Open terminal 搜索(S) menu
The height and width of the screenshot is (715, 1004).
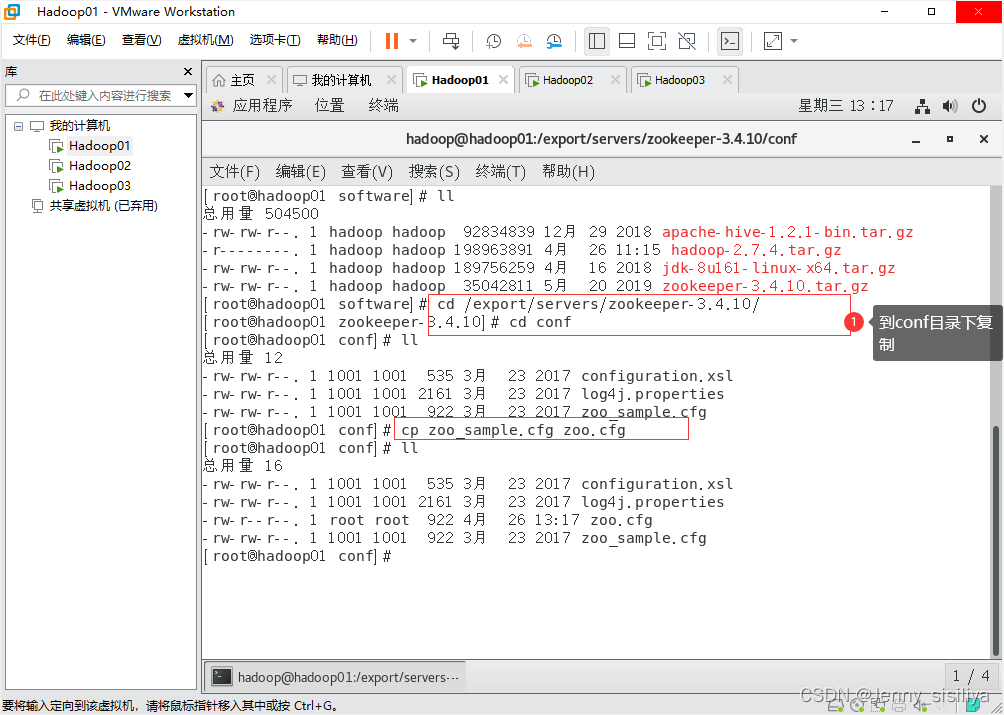(434, 172)
